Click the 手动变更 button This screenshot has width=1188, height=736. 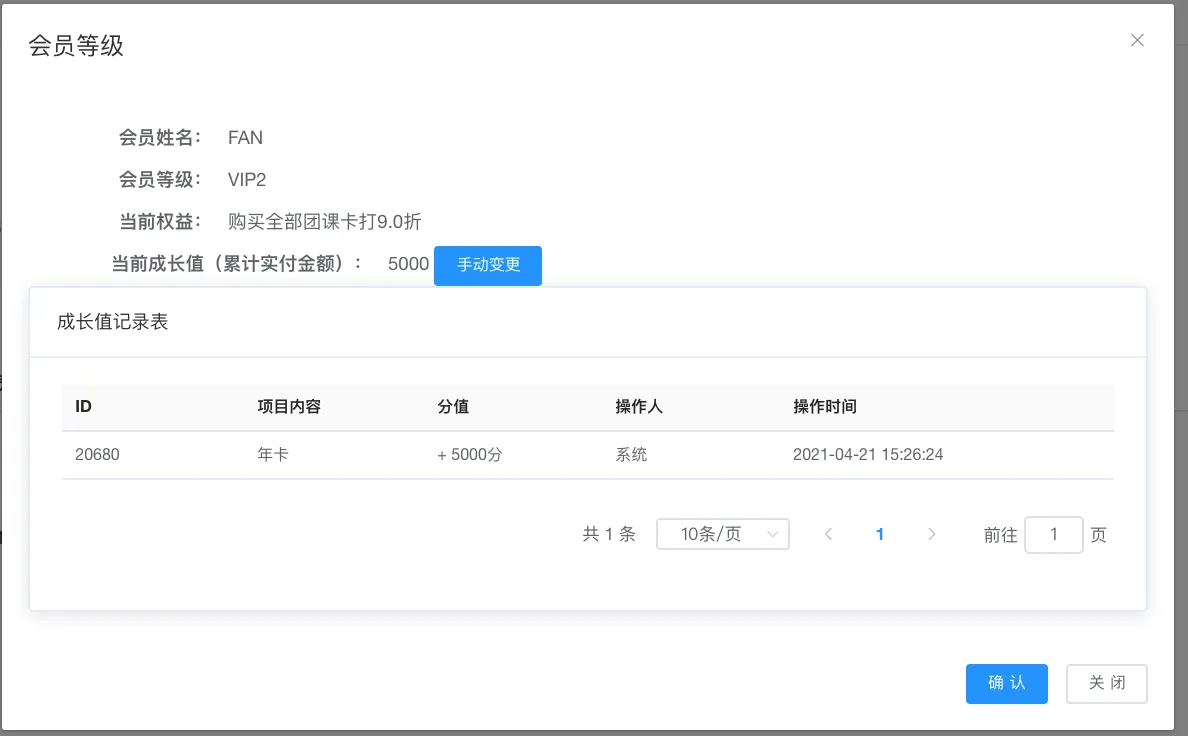(488, 266)
